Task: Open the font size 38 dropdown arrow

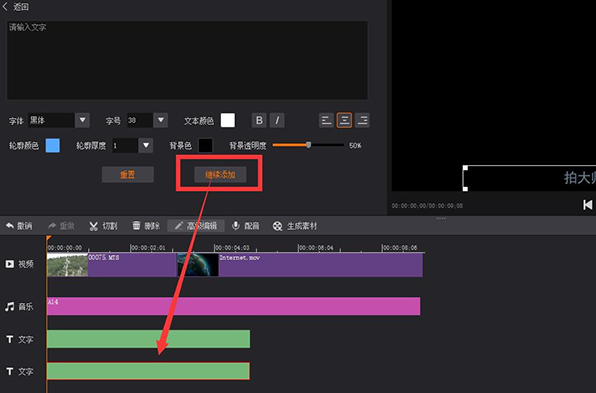Action: click(160, 120)
